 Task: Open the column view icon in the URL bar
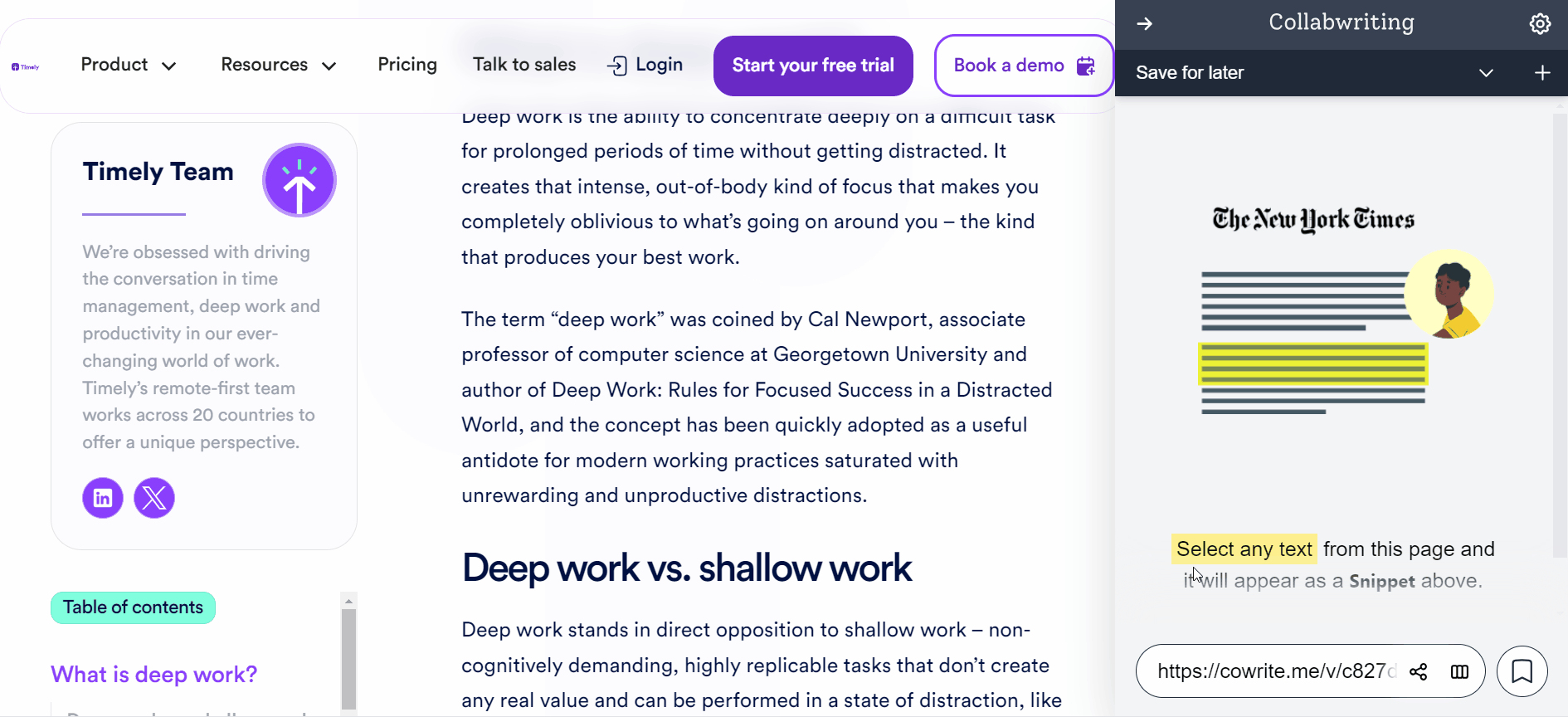(x=1460, y=671)
